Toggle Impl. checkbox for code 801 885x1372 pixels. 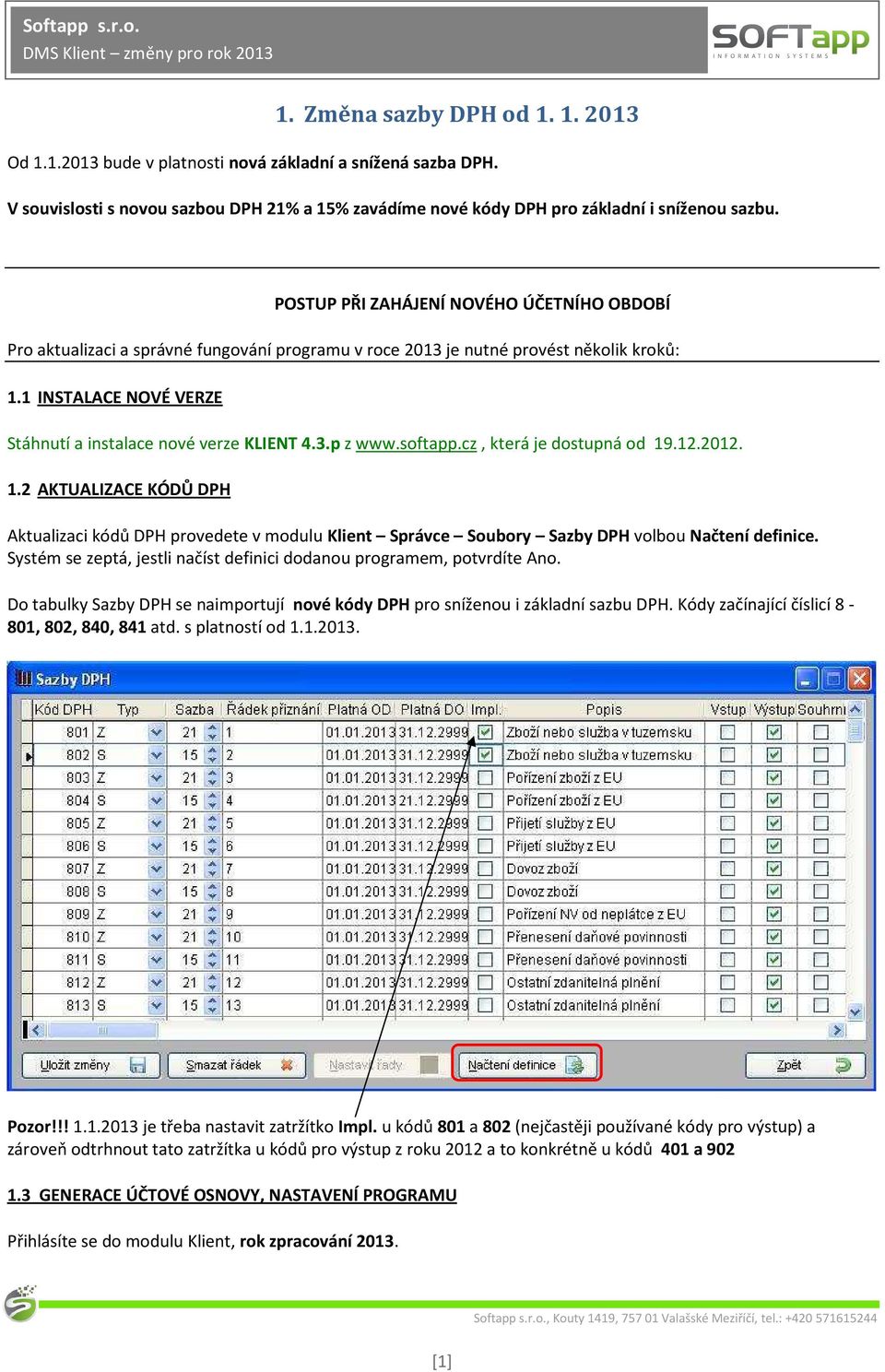(486, 732)
